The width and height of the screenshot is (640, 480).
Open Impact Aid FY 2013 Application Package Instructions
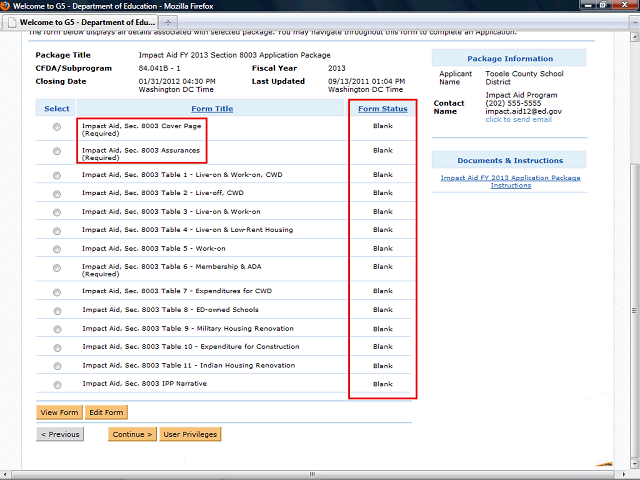510,182
